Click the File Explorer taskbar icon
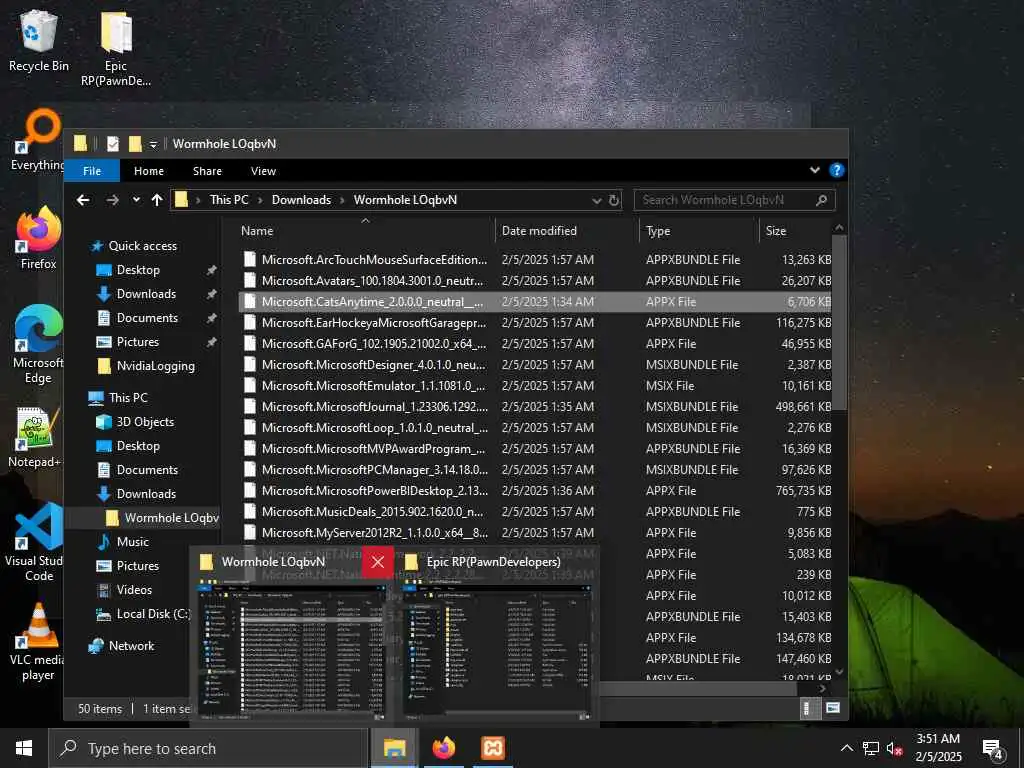Screen dimensions: 1024x768 (394, 748)
